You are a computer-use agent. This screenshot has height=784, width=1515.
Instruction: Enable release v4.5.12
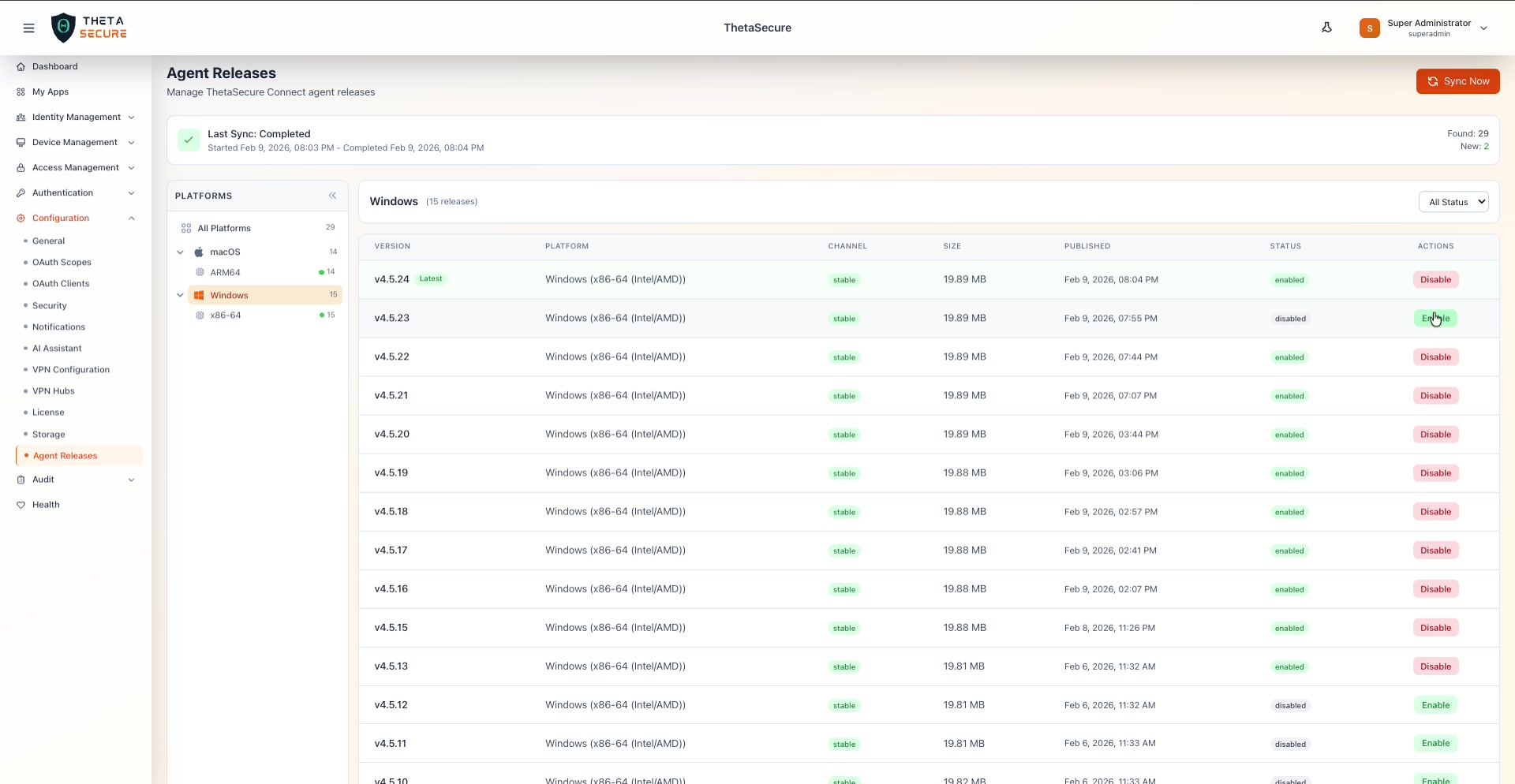(x=1436, y=704)
